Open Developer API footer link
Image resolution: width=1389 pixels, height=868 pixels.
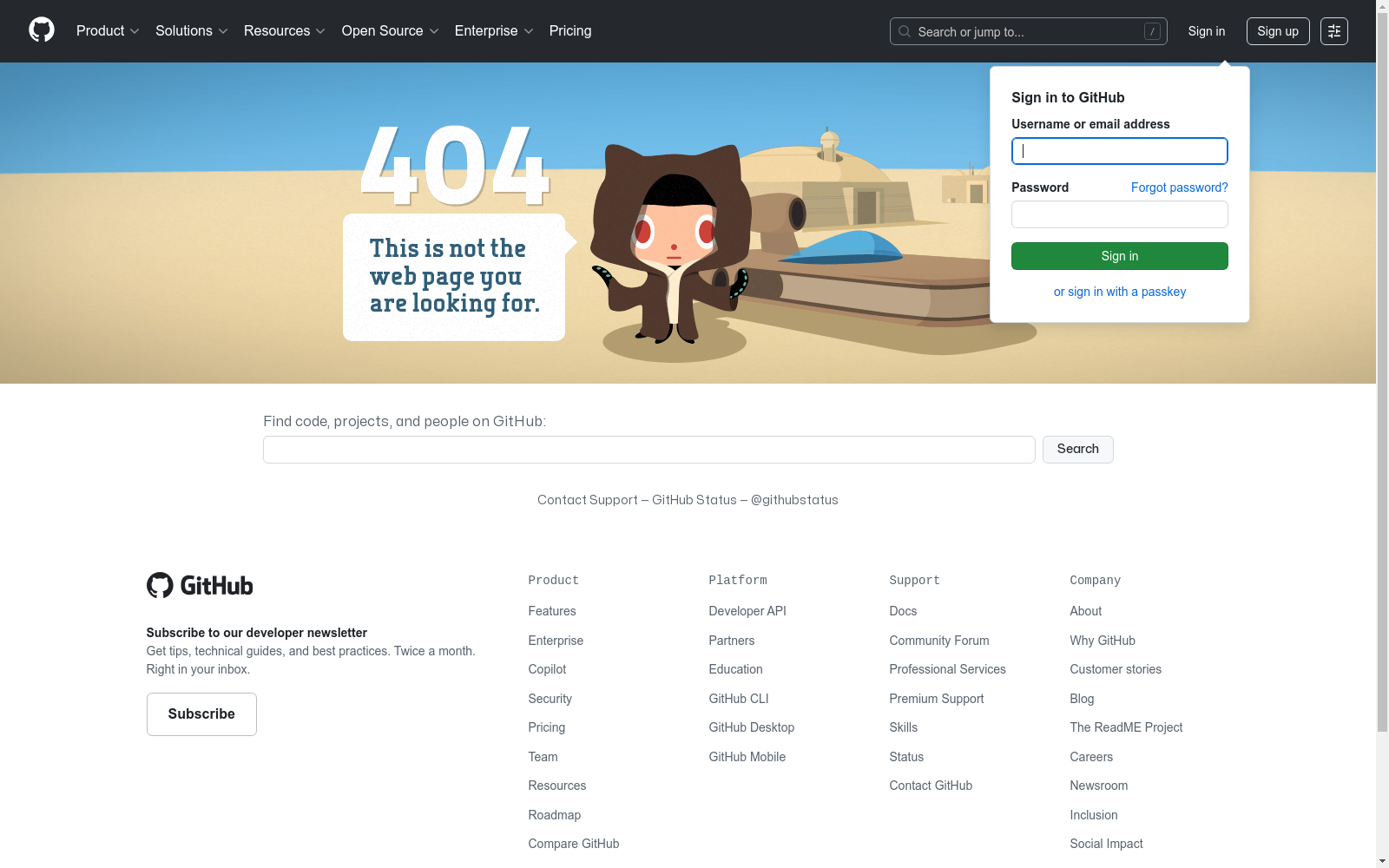[x=747, y=611]
